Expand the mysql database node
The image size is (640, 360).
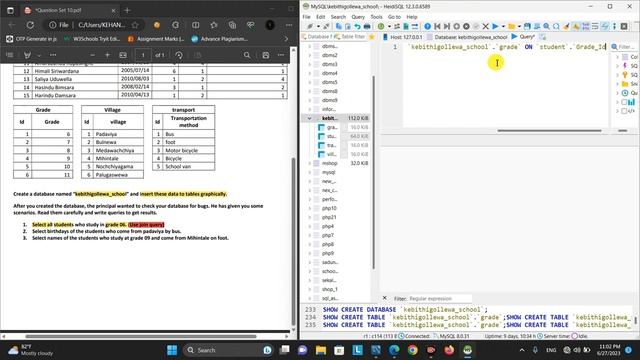(309, 172)
